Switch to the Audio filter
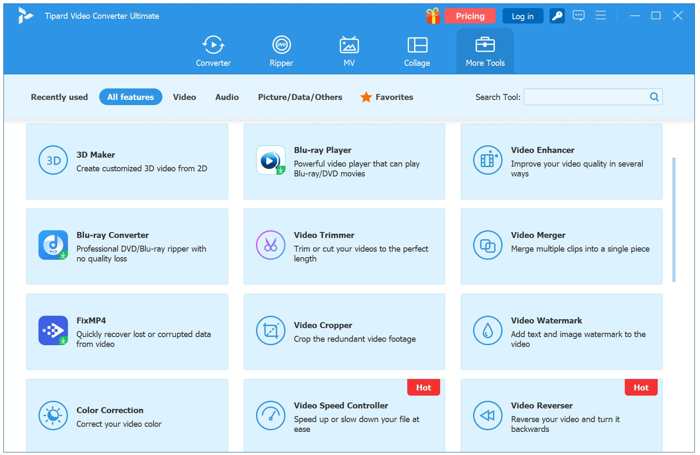Viewport: 700px width, 455px height. point(227,97)
